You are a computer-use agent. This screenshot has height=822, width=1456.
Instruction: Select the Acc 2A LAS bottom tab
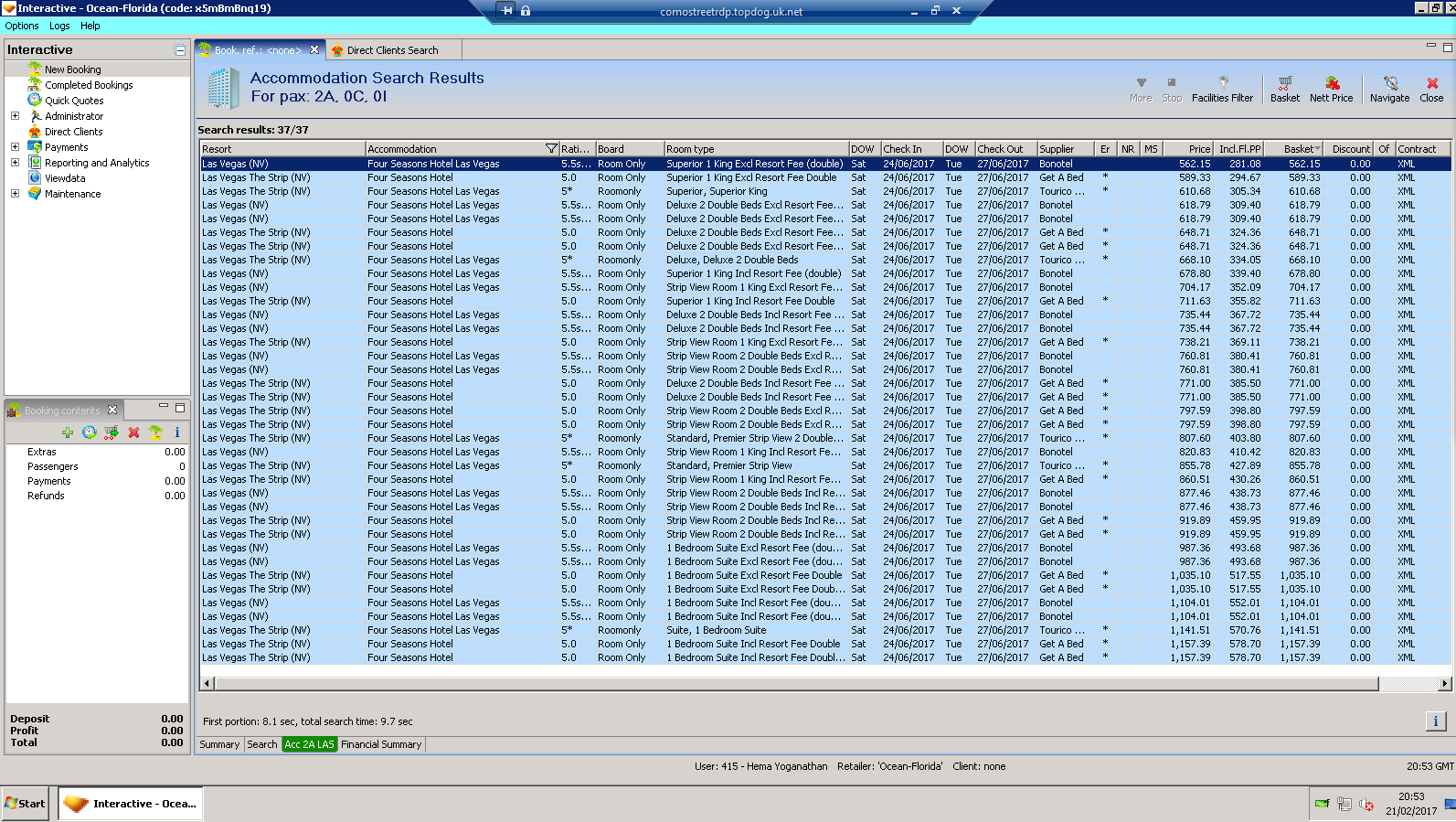310,744
